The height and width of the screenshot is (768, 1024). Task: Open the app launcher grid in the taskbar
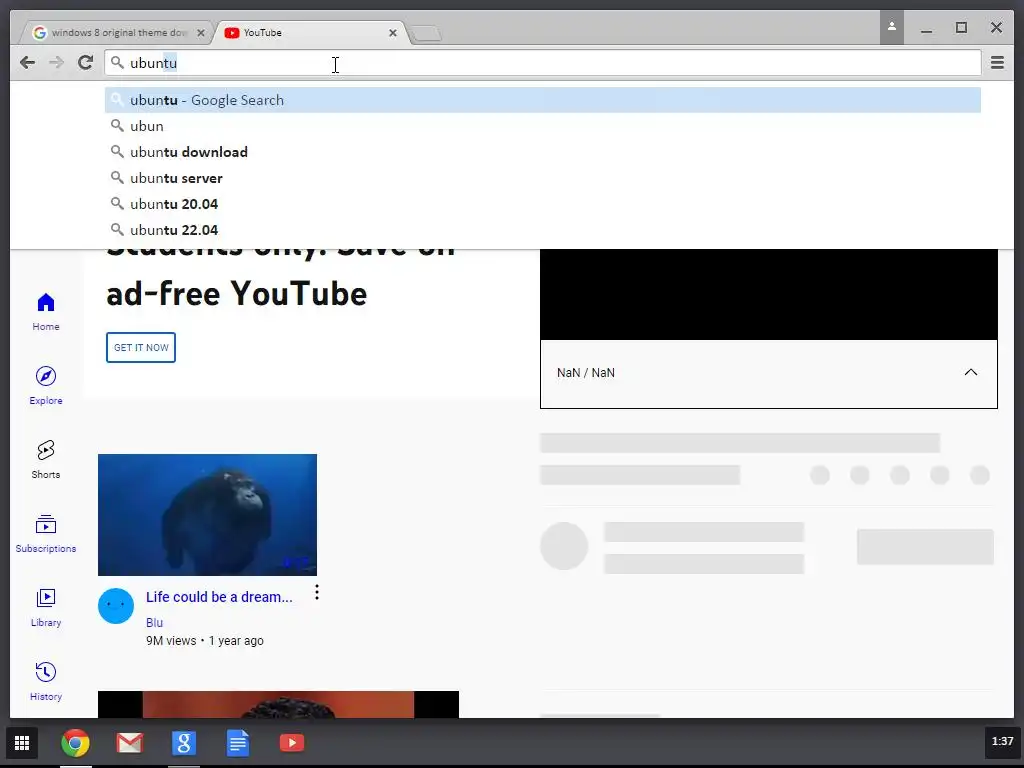22,743
